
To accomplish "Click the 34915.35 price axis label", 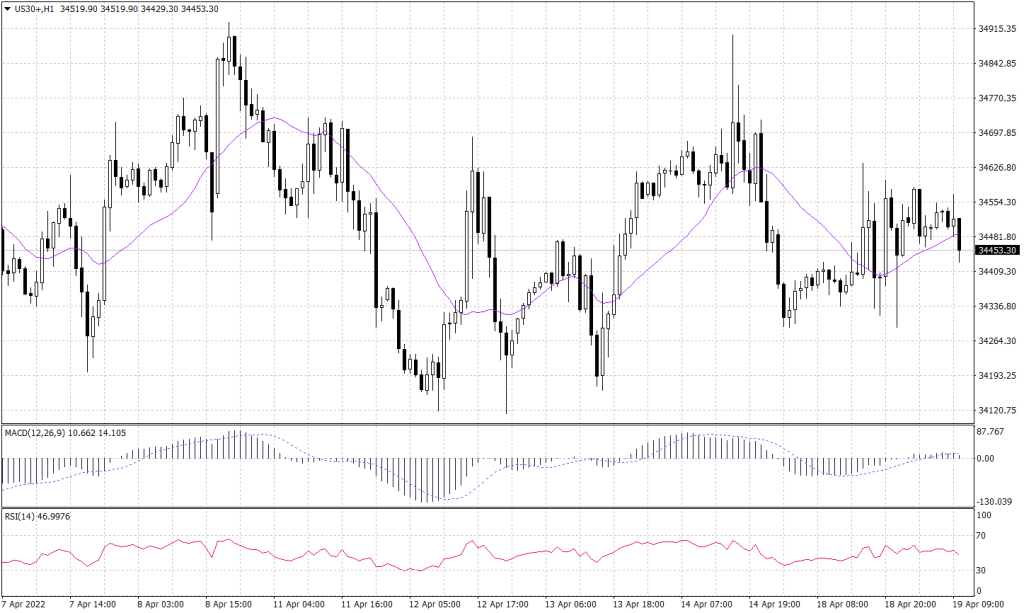I will pos(997,29).
